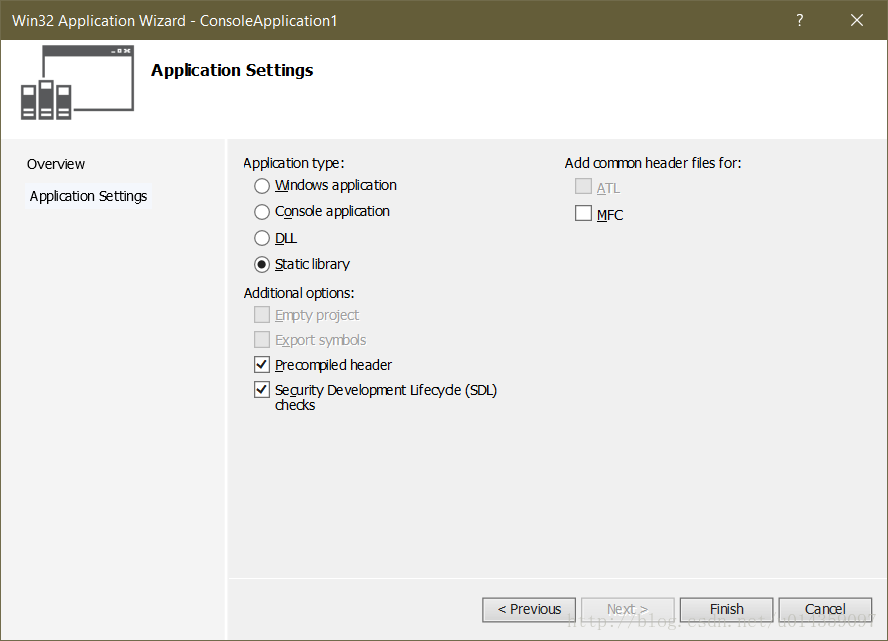
Task: Go back with the Previous button
Action: point(529,609)
